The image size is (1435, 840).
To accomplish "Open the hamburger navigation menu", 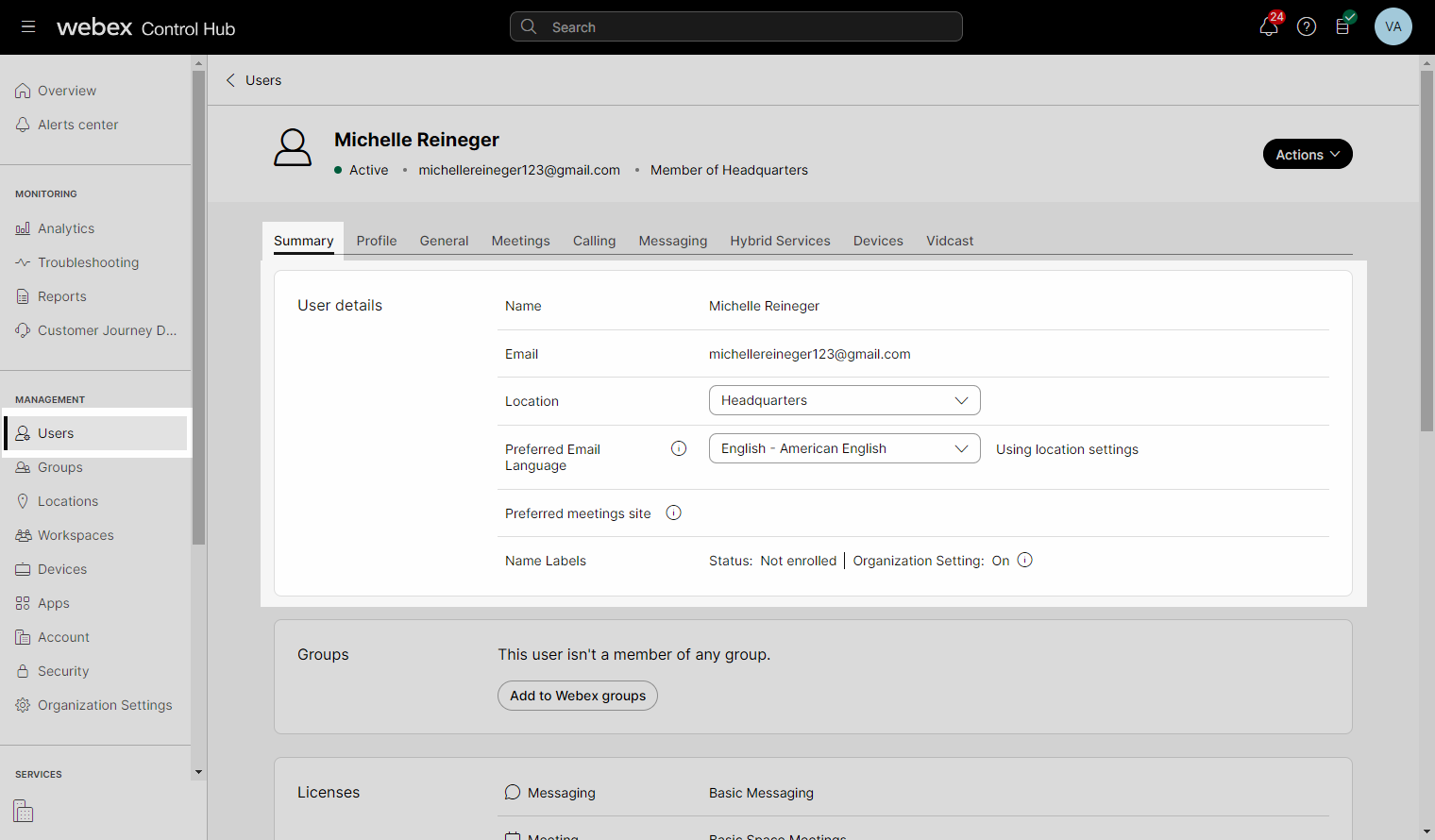I will pos(28,26).
